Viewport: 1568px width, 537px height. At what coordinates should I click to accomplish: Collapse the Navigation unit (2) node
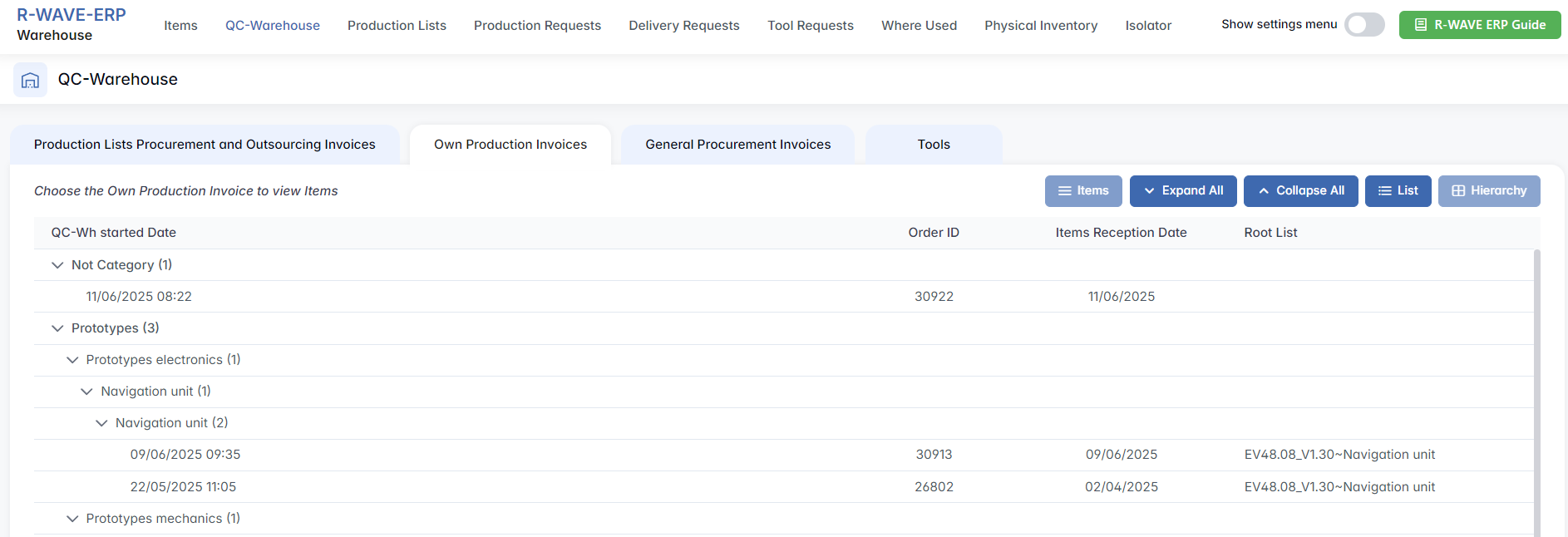point(101,423)
